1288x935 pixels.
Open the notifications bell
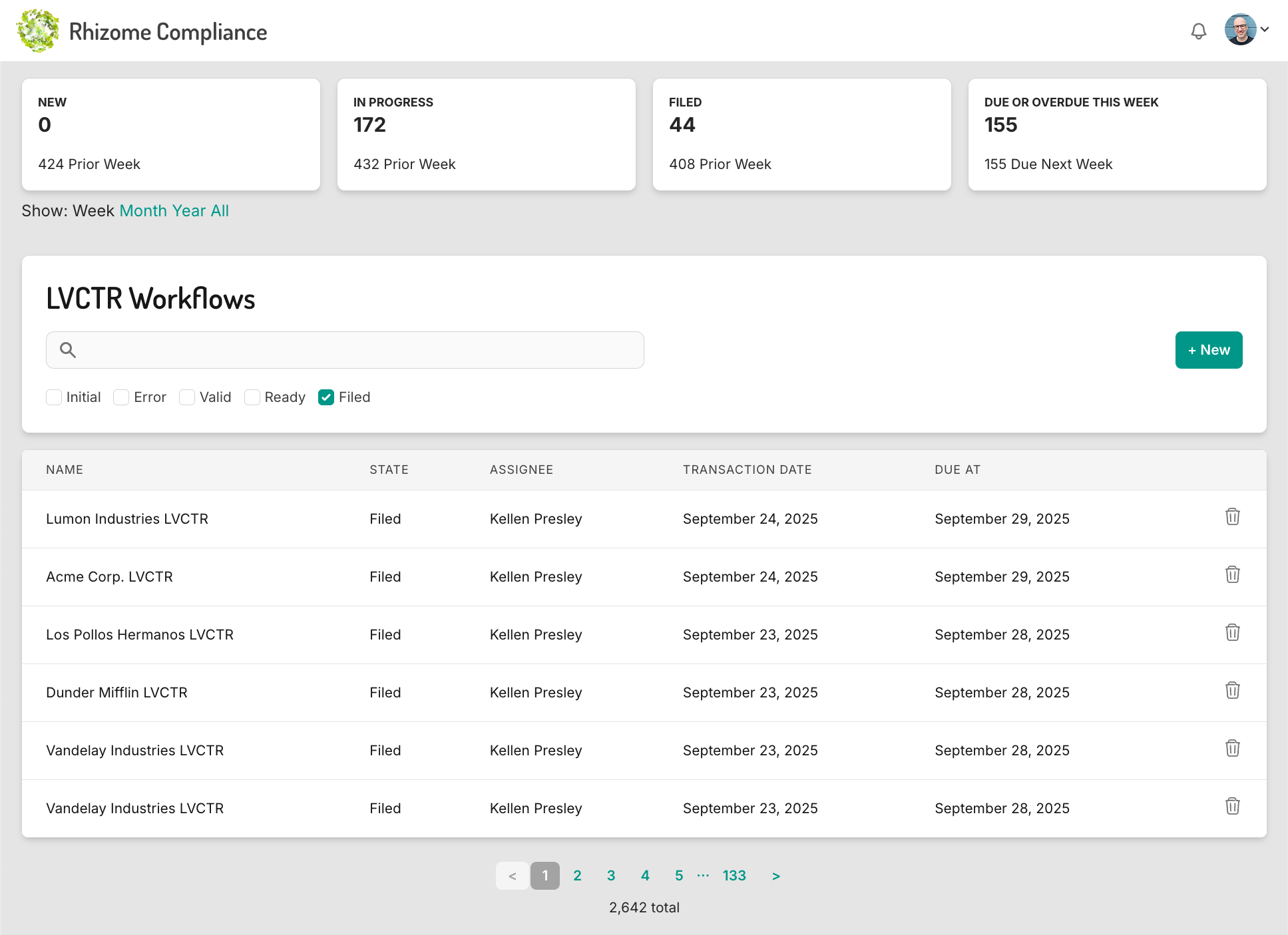point(1198,31)
